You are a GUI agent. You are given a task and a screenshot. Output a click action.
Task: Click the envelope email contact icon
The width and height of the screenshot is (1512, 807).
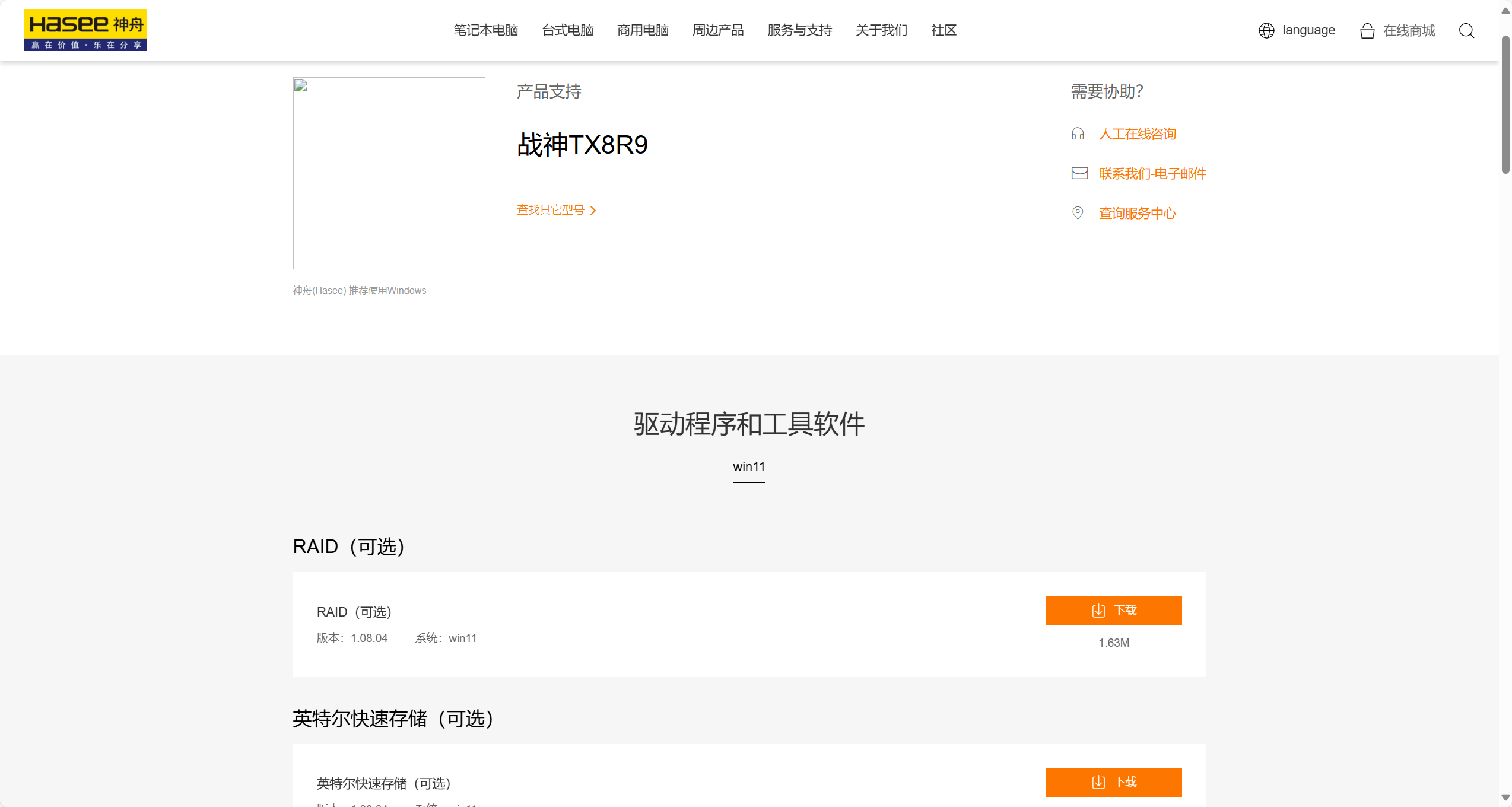coord(1079,173)
